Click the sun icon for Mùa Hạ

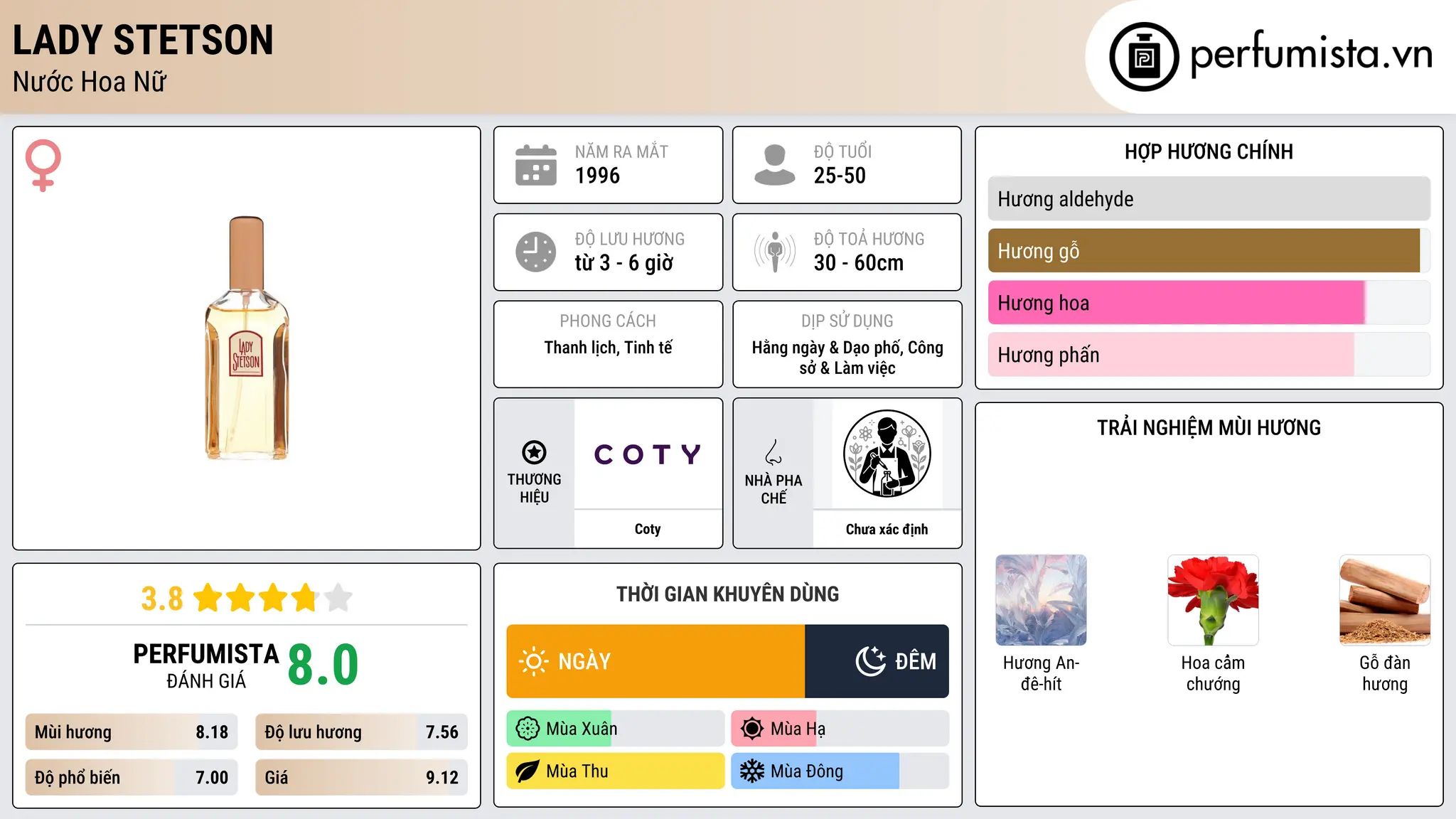click(751, 729)
